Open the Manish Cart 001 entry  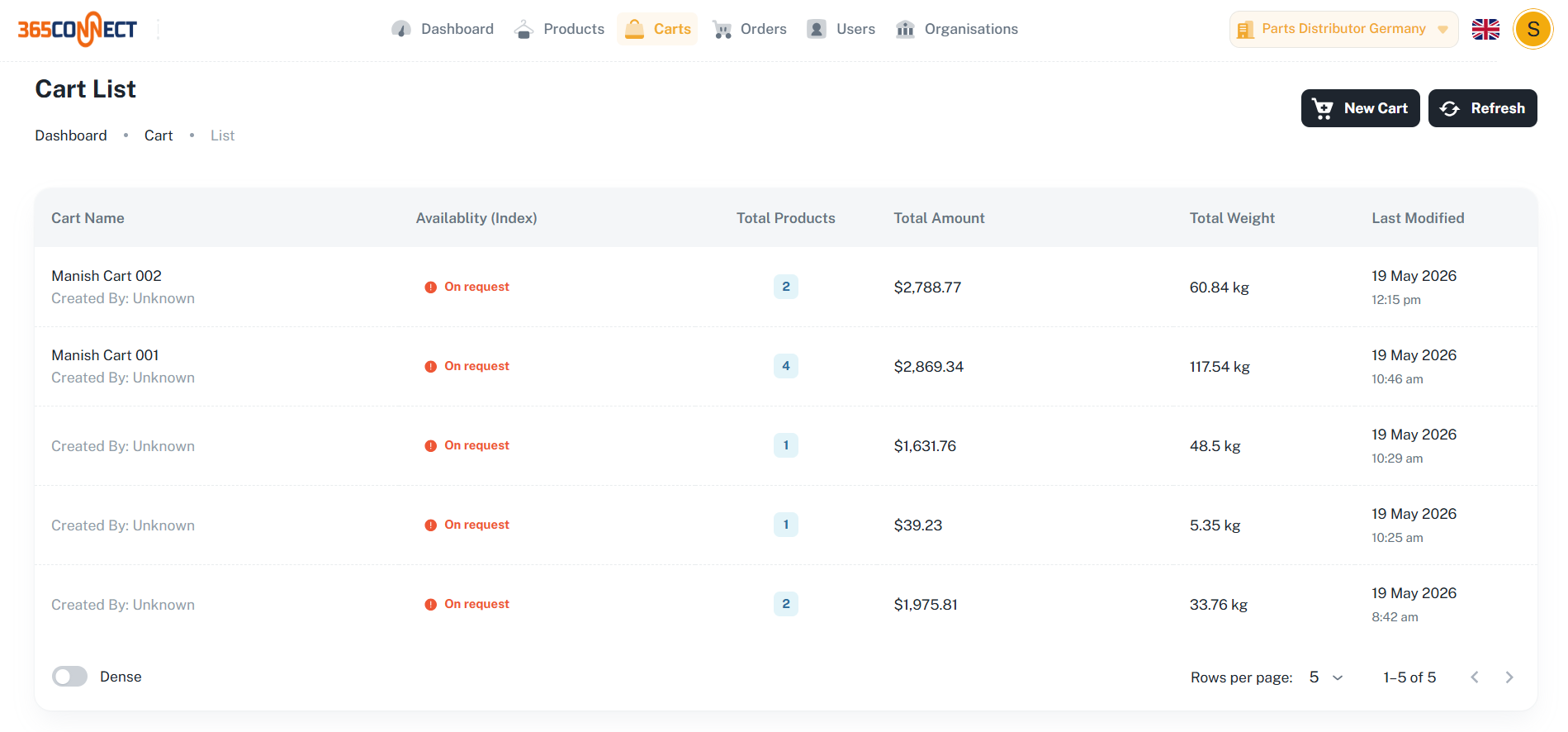click(105, 355)
